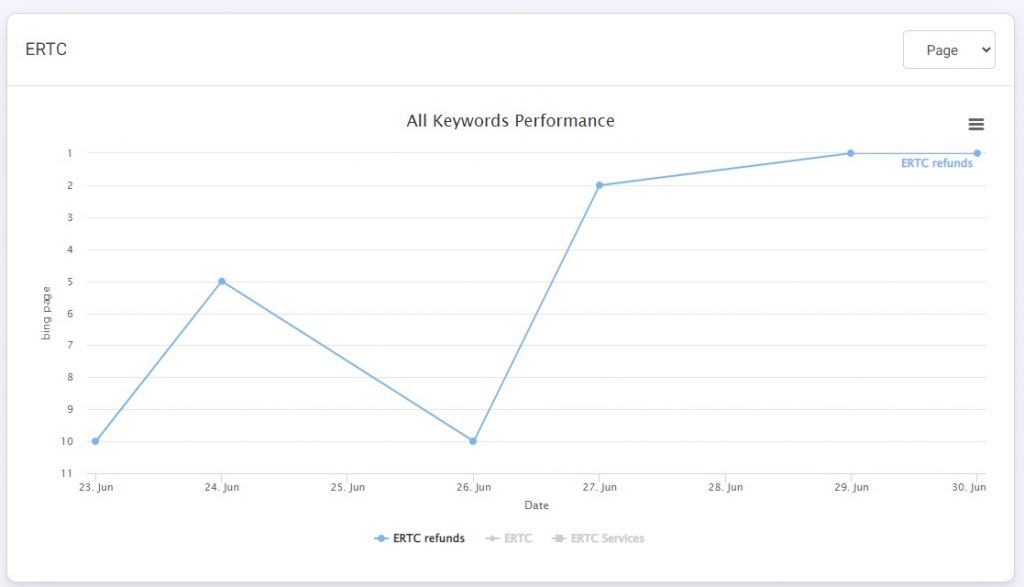
Task: Show the ERTC Services legend series
Action: point(607,538)
